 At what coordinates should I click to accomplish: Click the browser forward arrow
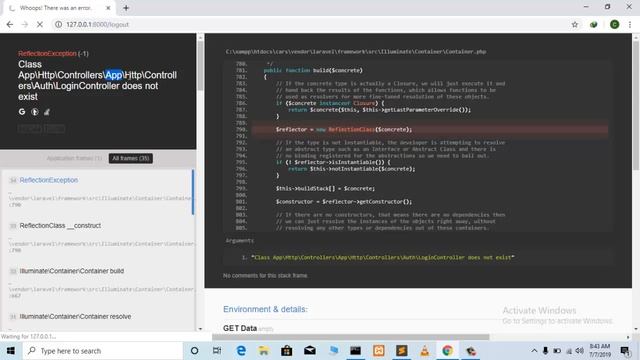coord(25,24)
